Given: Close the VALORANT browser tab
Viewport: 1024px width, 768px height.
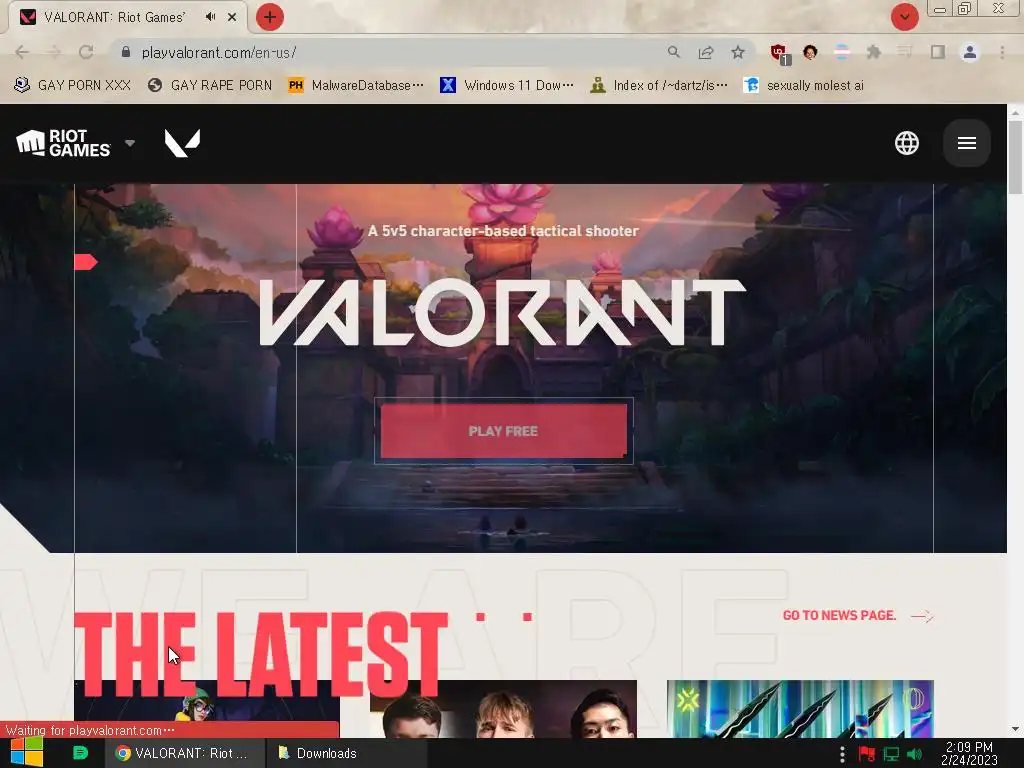Looking at the screenshot, I should click(232, 17).
